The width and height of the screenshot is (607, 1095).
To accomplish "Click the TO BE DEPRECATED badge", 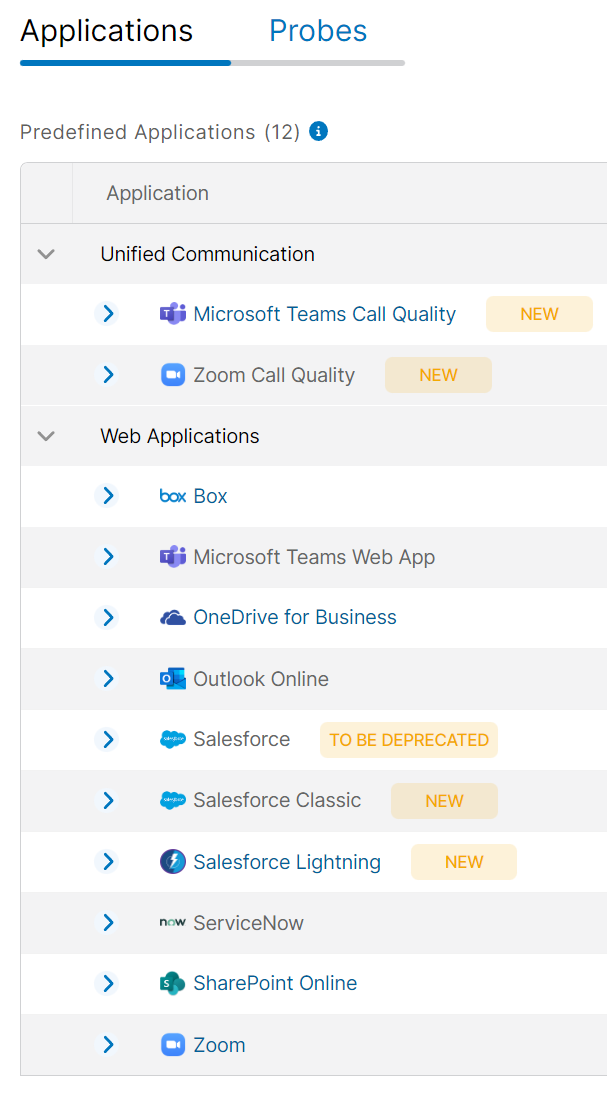I will click(x=409, y=740).
